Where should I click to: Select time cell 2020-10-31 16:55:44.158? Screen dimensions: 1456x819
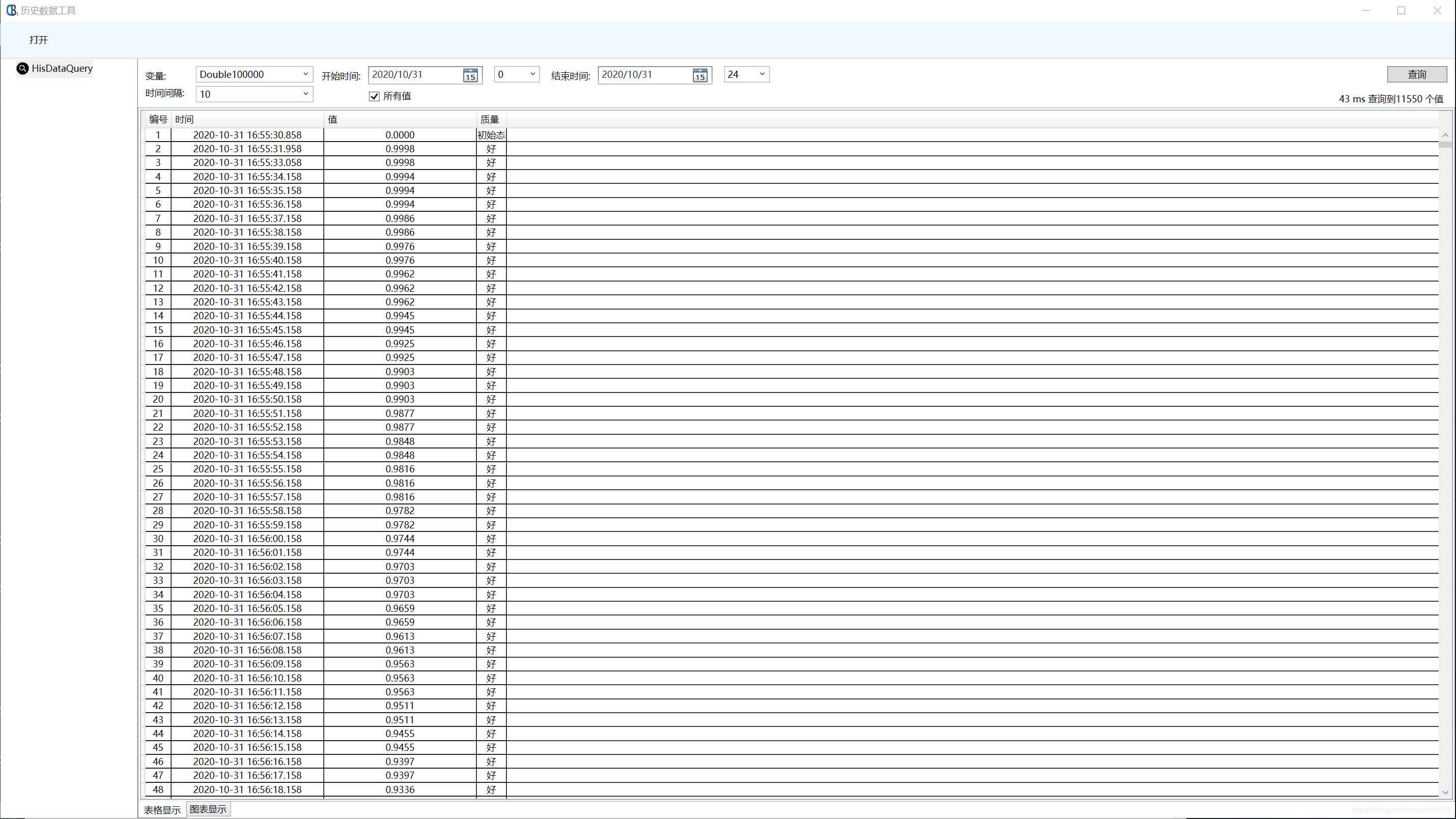pos(247,316)
